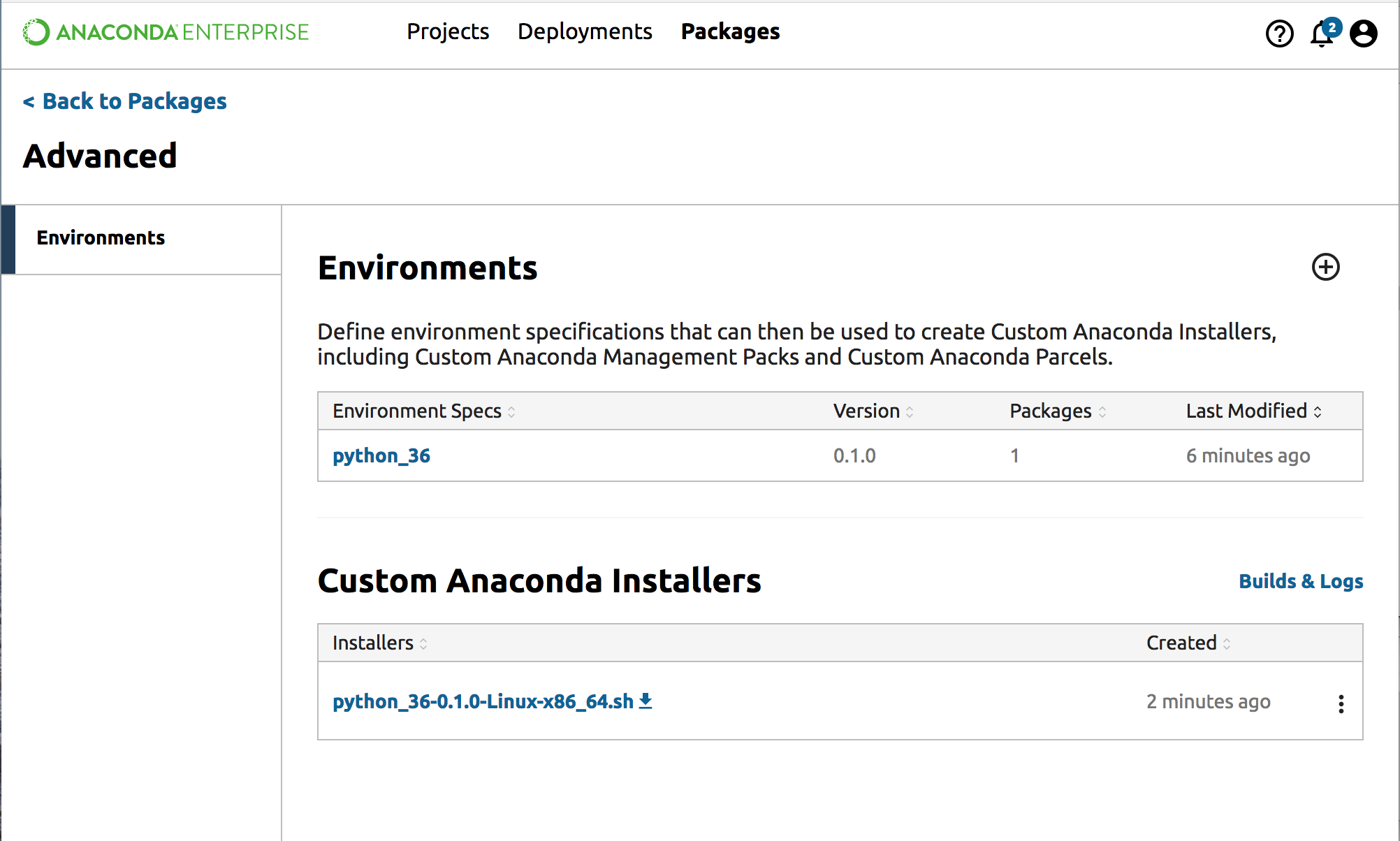Select Environments in the left sidebar

coord(101,238)
